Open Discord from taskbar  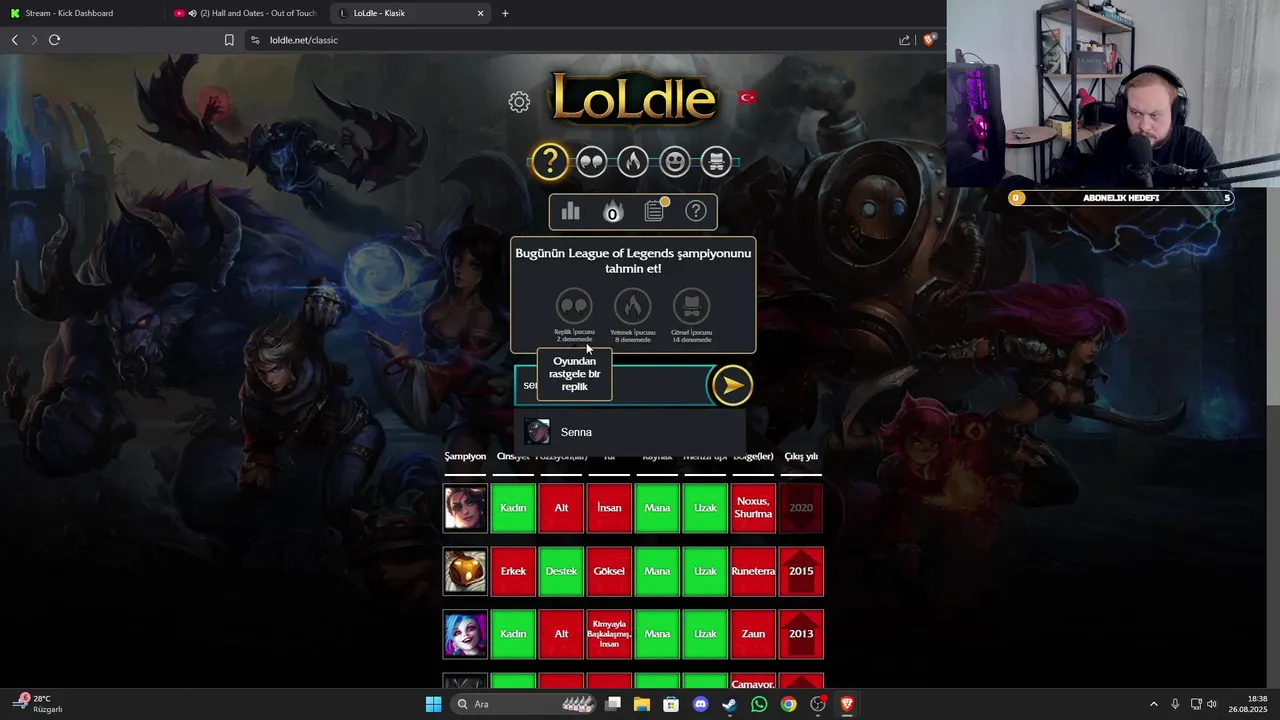pyautogui.click(x=700, y=704)
